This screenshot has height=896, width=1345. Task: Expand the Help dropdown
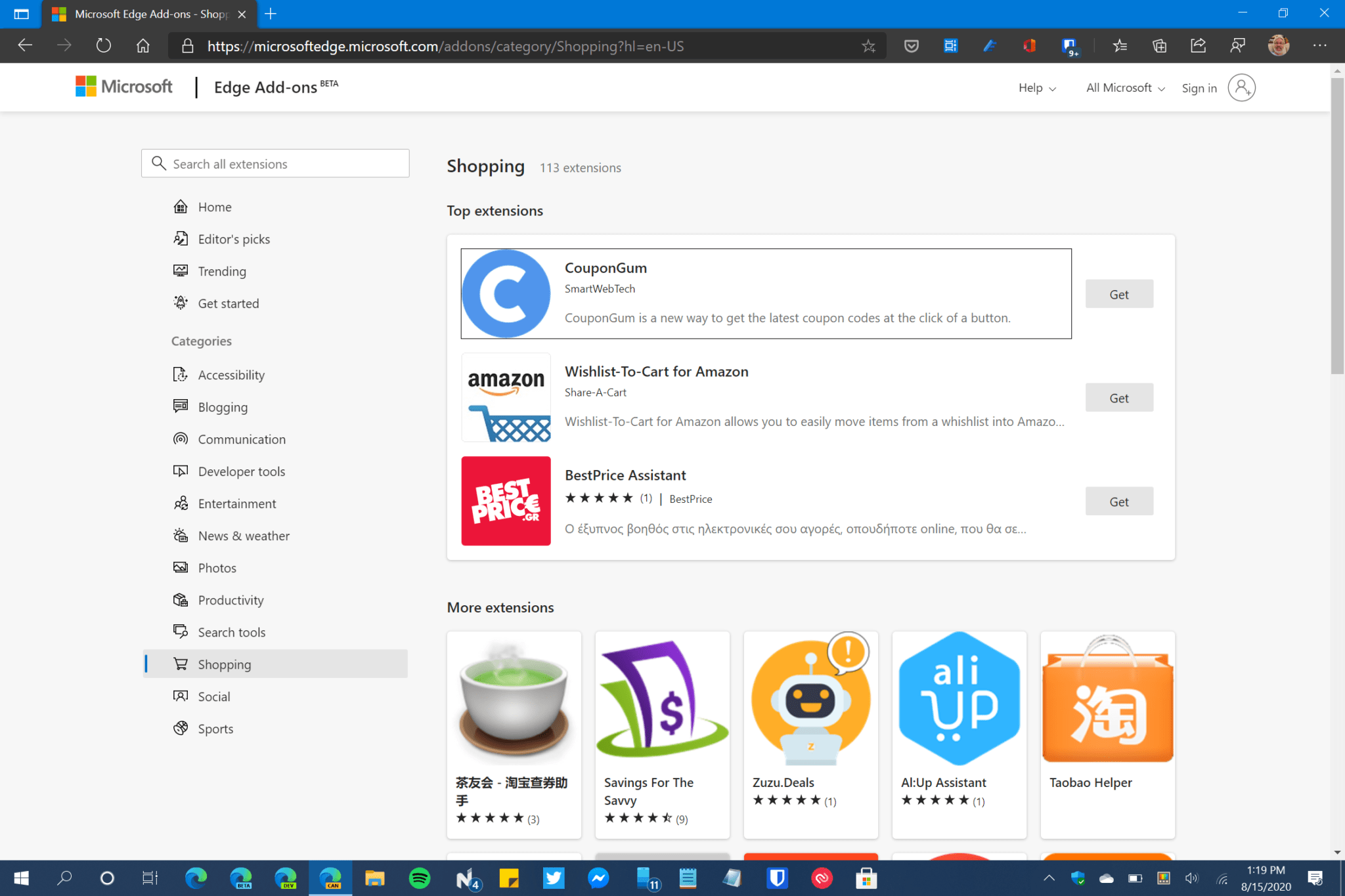click(x=1036, y=87)
